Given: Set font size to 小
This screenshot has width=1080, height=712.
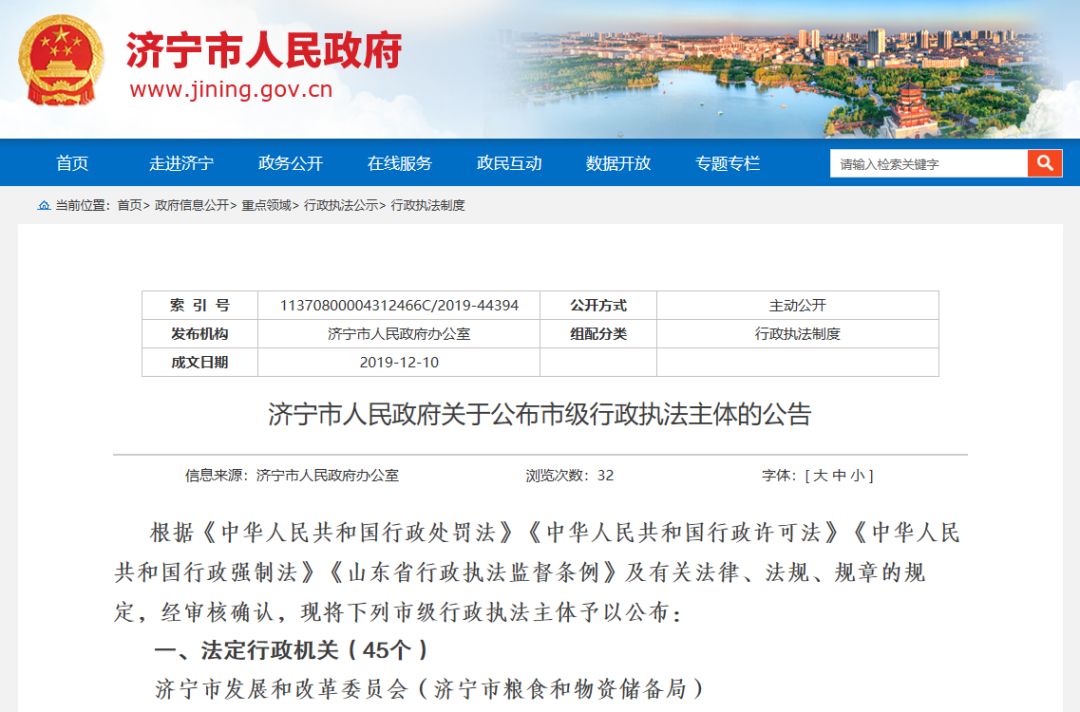Looking at the screenshot, I should click(857, 475).
